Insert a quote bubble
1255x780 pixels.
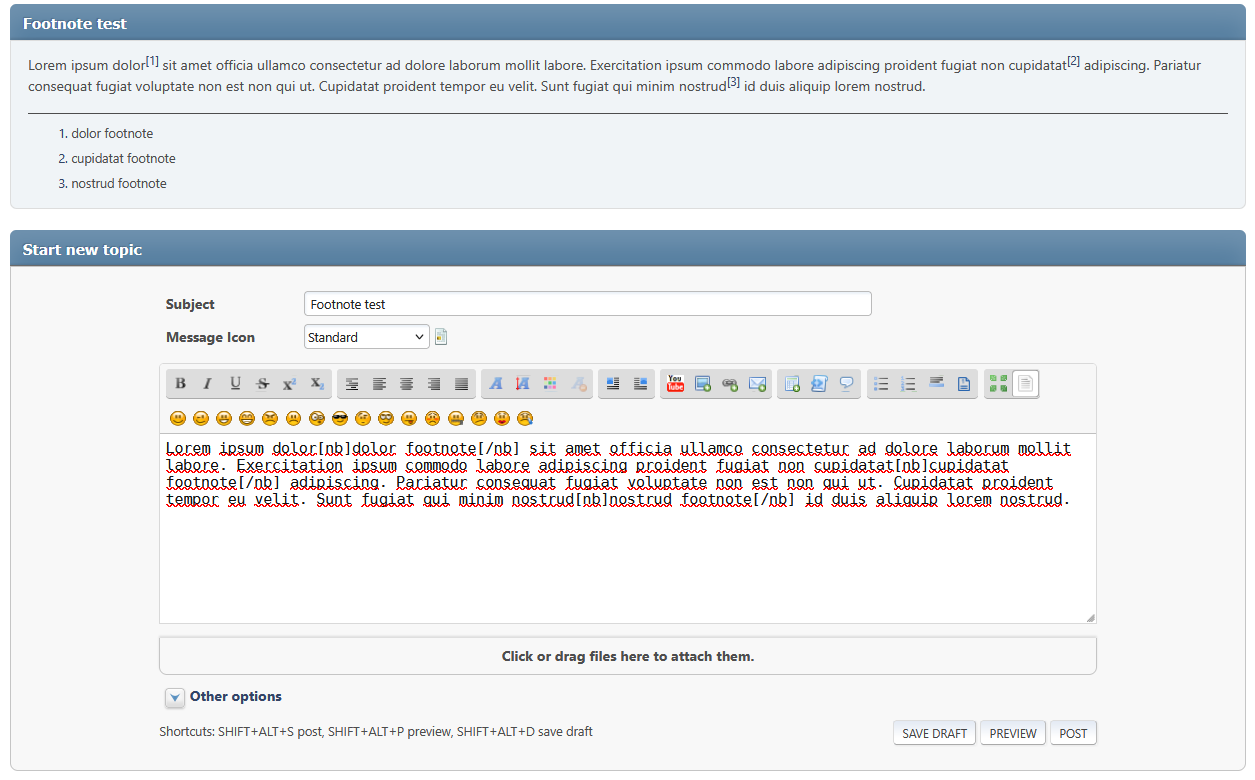coord(847,384)
